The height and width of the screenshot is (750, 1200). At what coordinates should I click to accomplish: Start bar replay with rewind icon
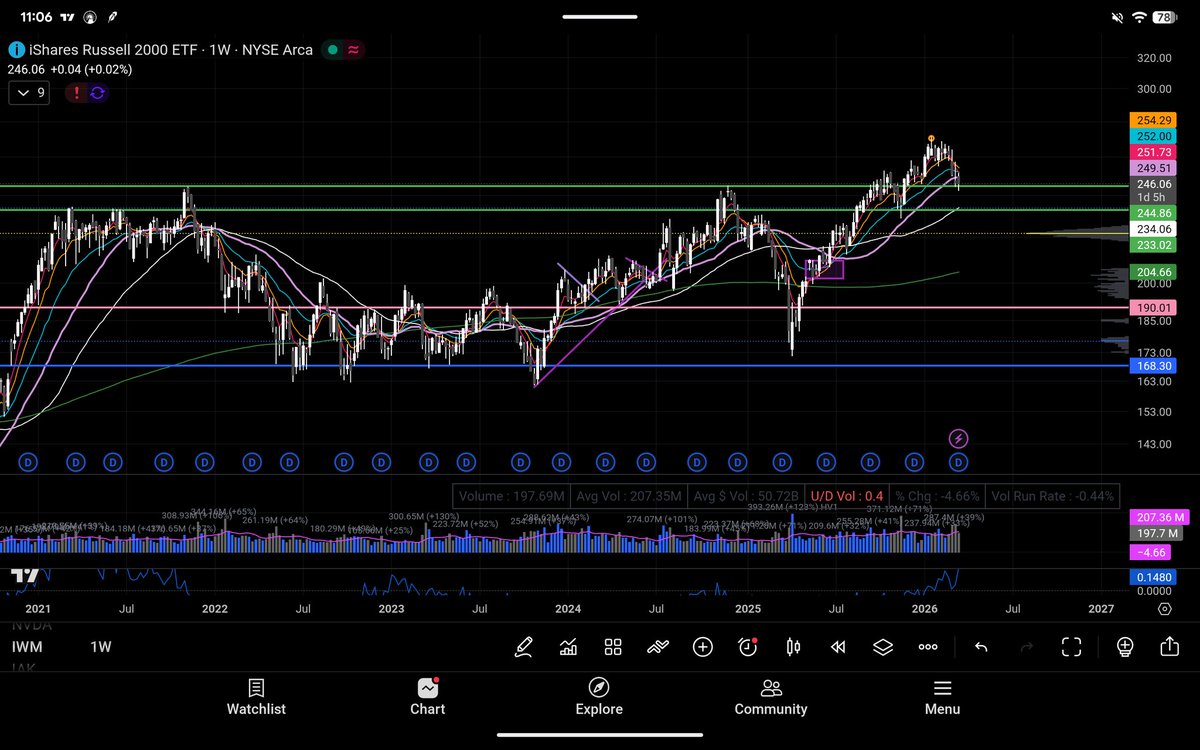[x=838, y=647]
